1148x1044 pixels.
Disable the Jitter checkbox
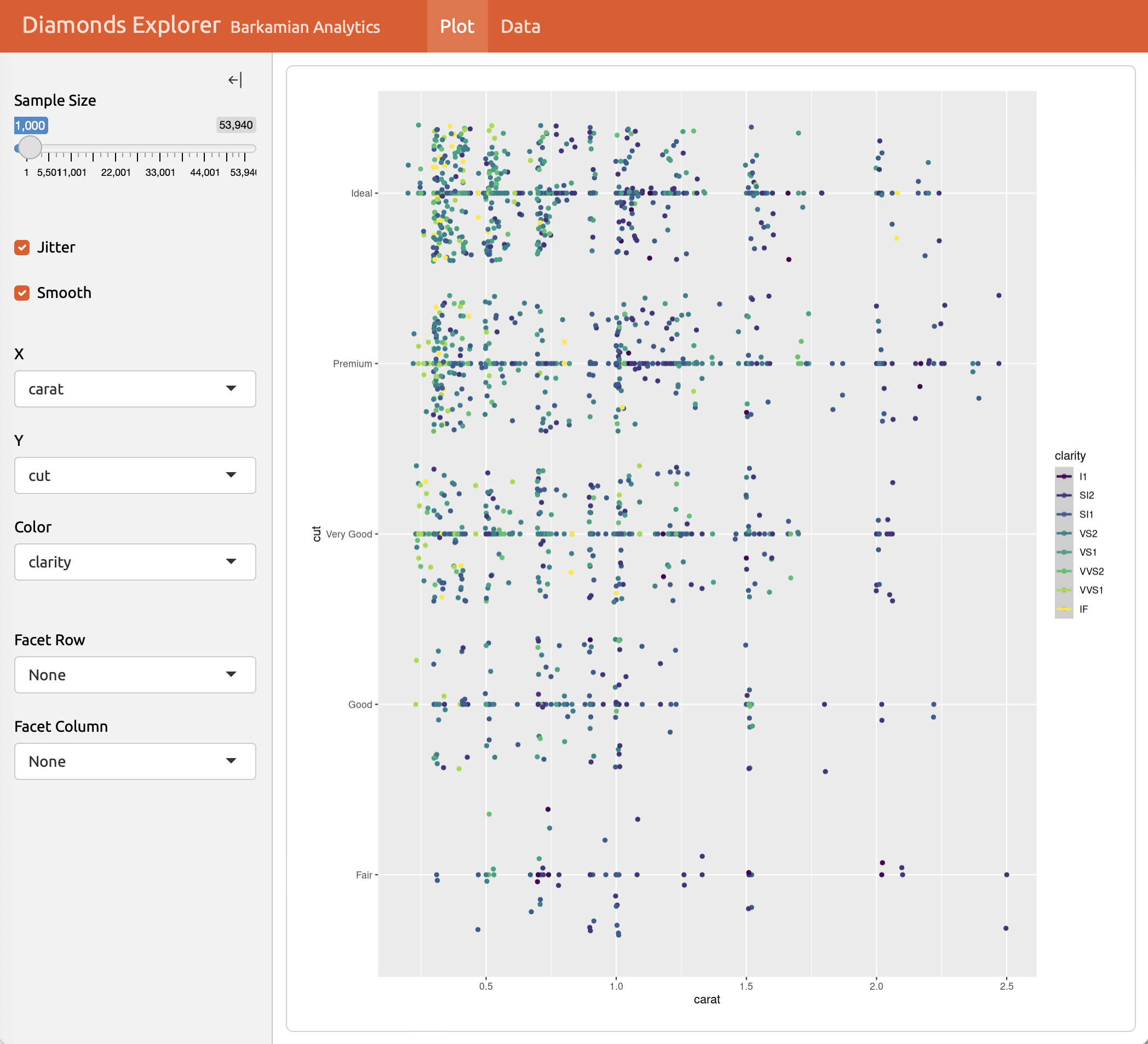click(22, 247)
